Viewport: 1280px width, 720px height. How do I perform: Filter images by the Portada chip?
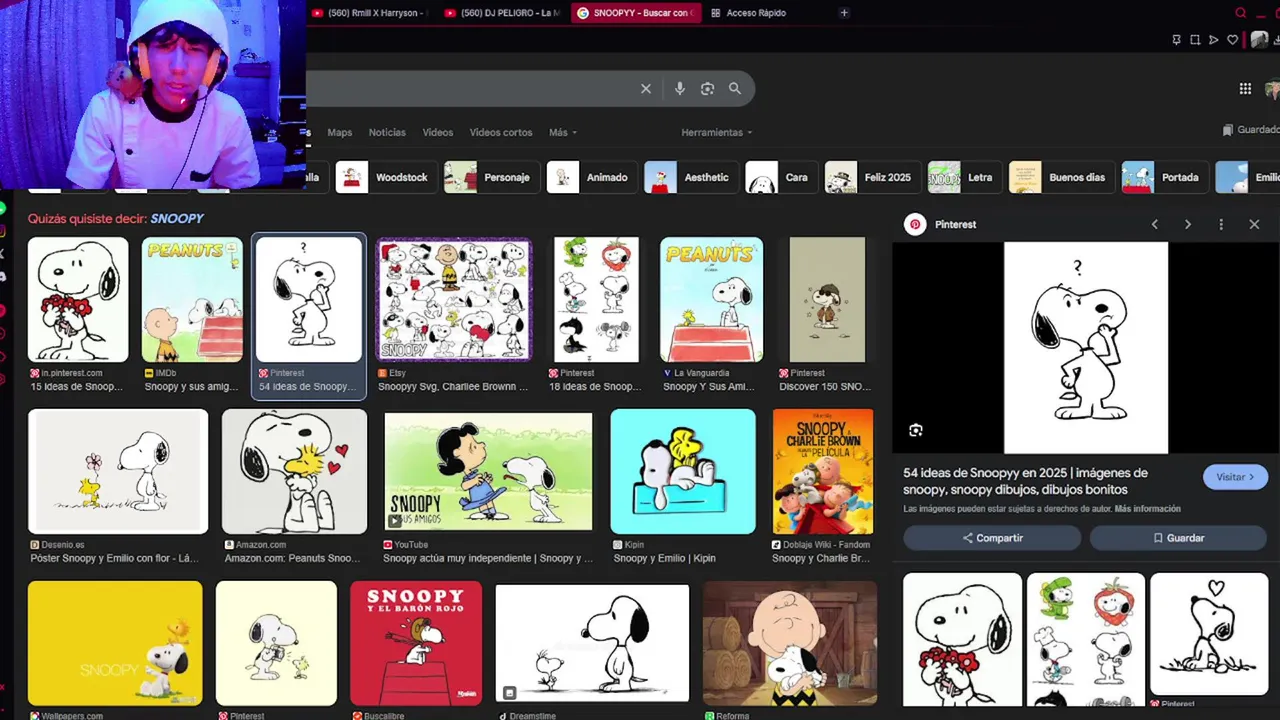(x=1164, y=177)
